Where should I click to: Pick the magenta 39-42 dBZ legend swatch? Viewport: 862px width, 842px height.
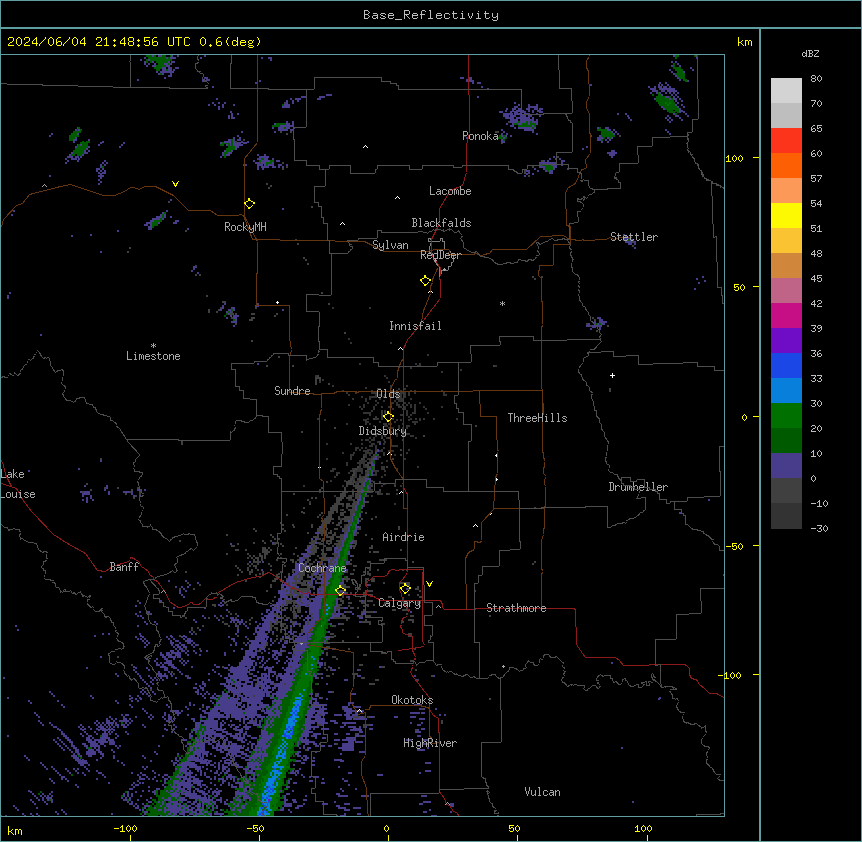coord(786,315)
